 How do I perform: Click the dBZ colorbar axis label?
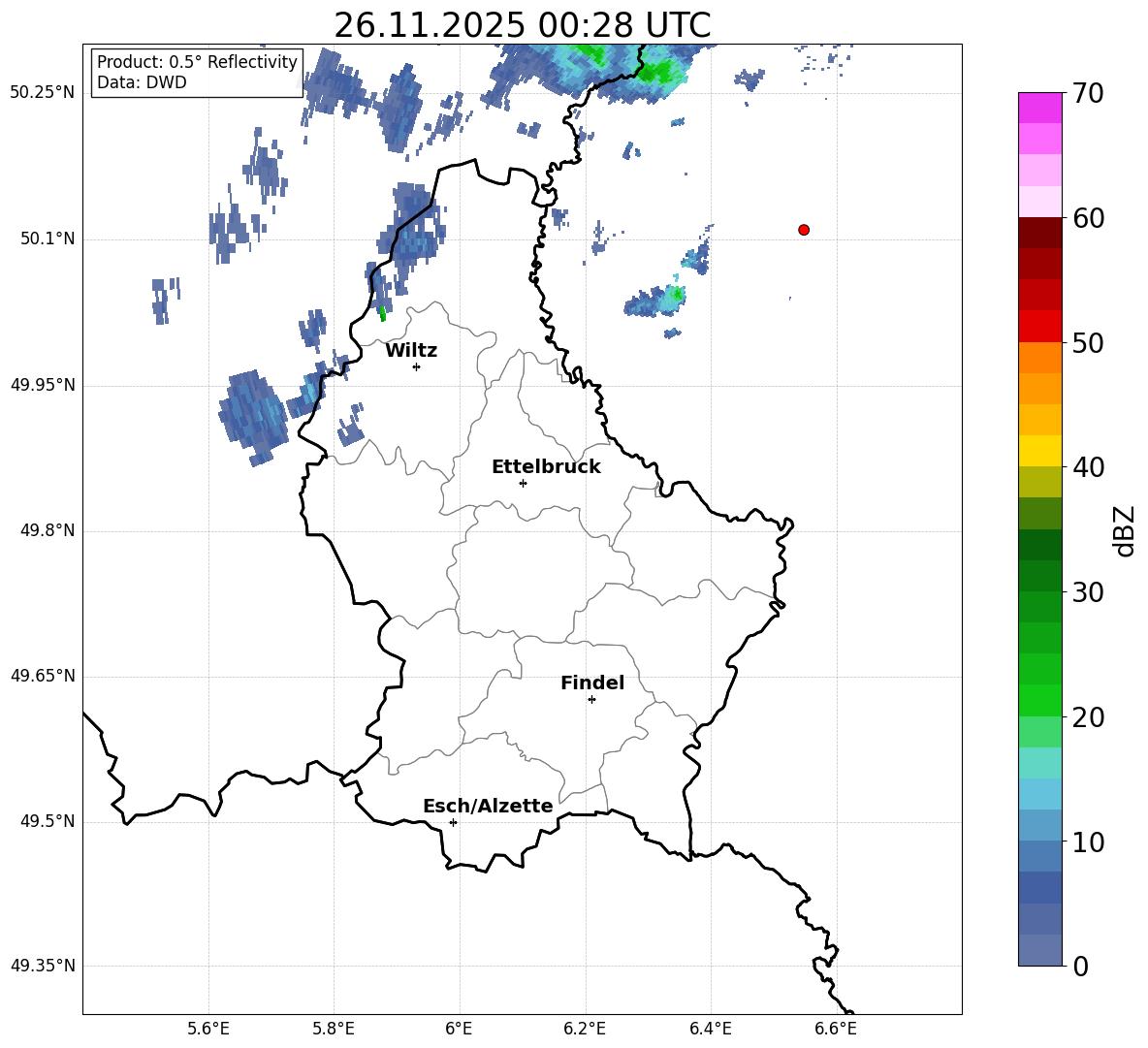tap(1125, 530)
